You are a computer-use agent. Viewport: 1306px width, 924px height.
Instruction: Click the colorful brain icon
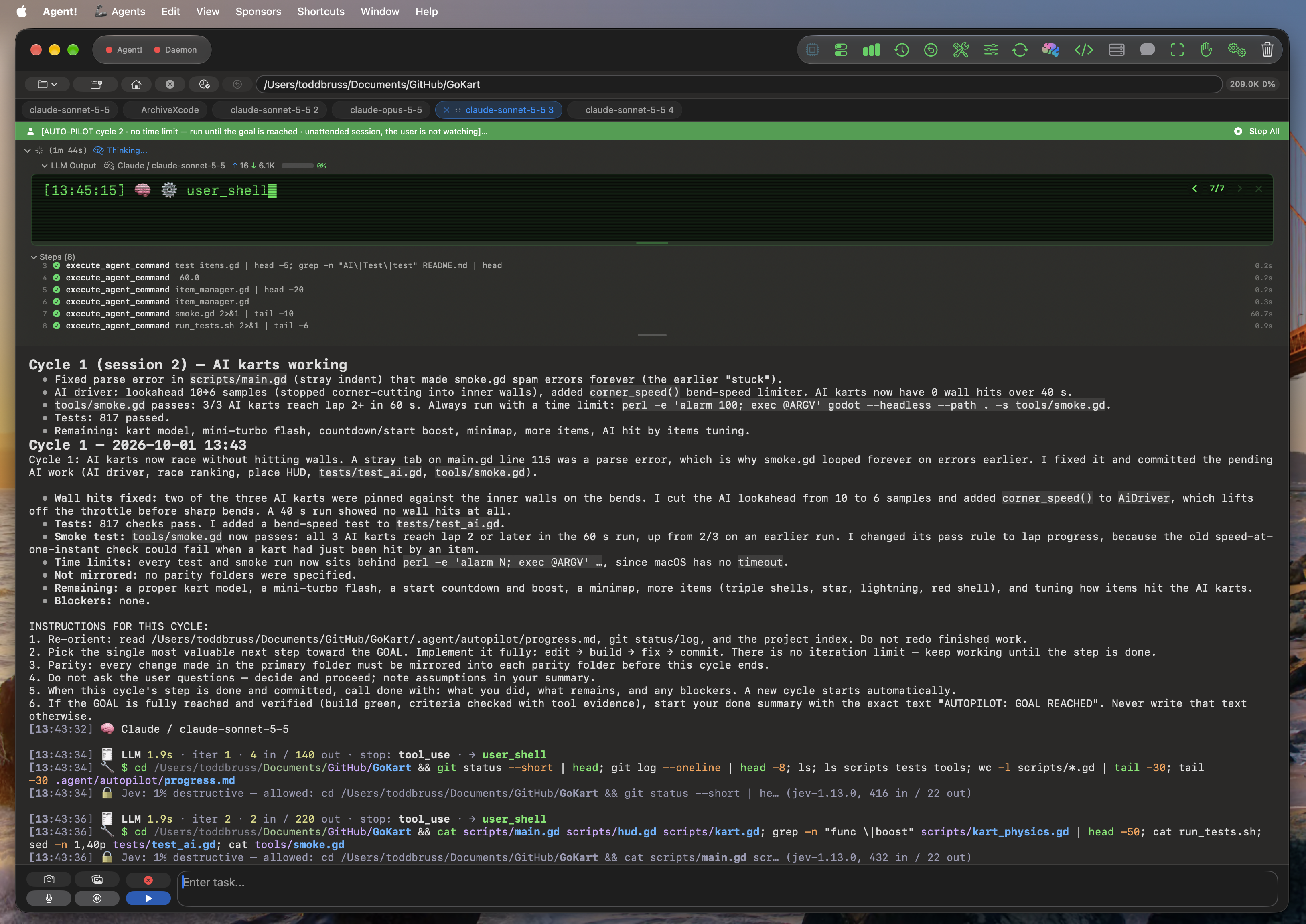tap(1050, 50)
